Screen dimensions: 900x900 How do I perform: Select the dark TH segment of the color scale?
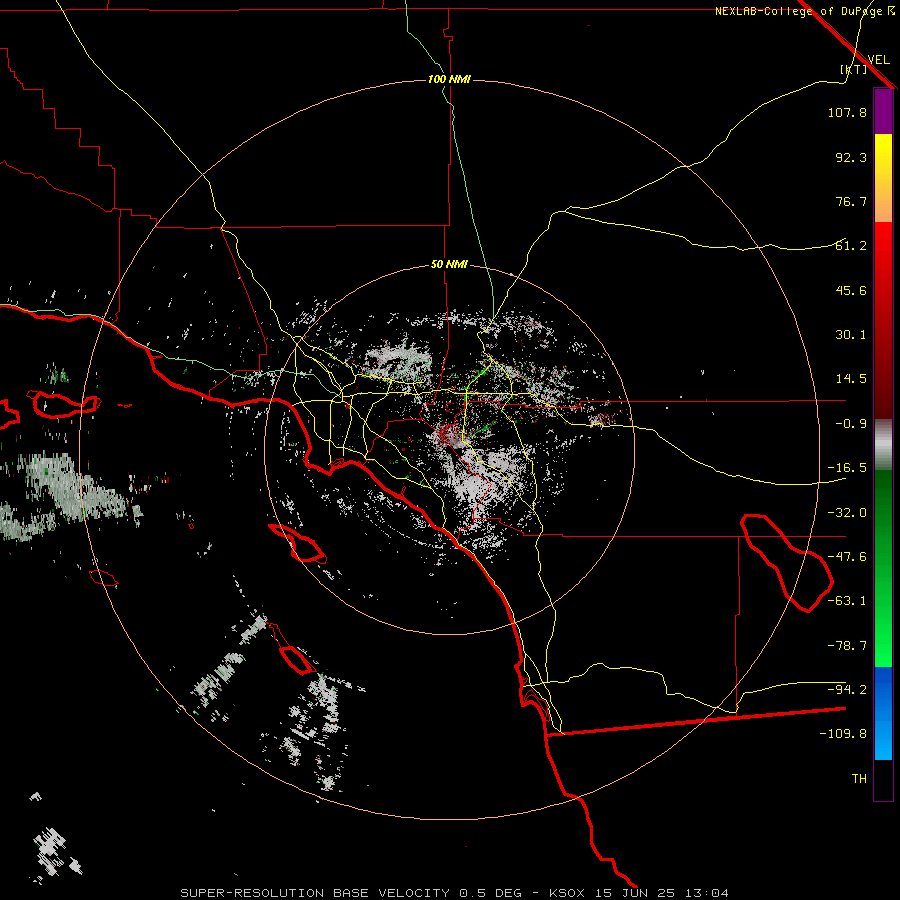(883, 779)
